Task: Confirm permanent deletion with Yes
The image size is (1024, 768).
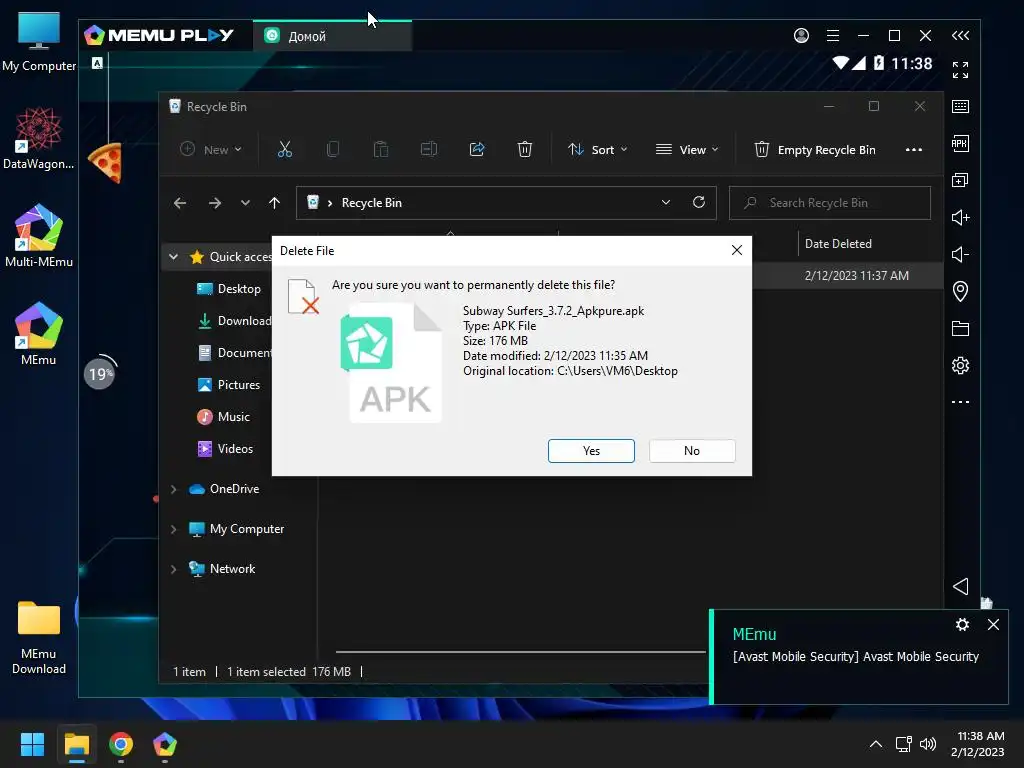Action: [591, 451]
